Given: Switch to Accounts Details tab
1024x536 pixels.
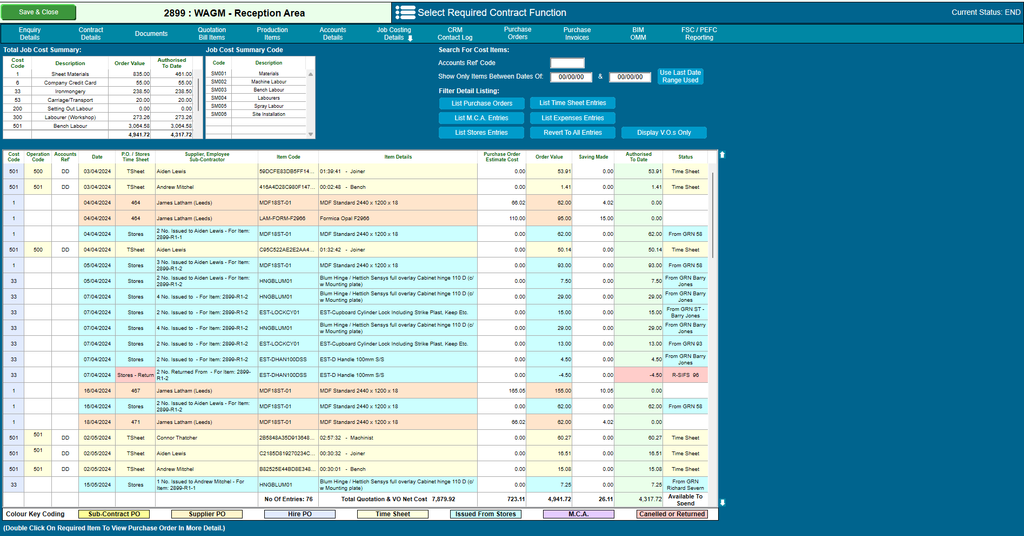Looking at the screenshot, I should [x=332, y=34].
